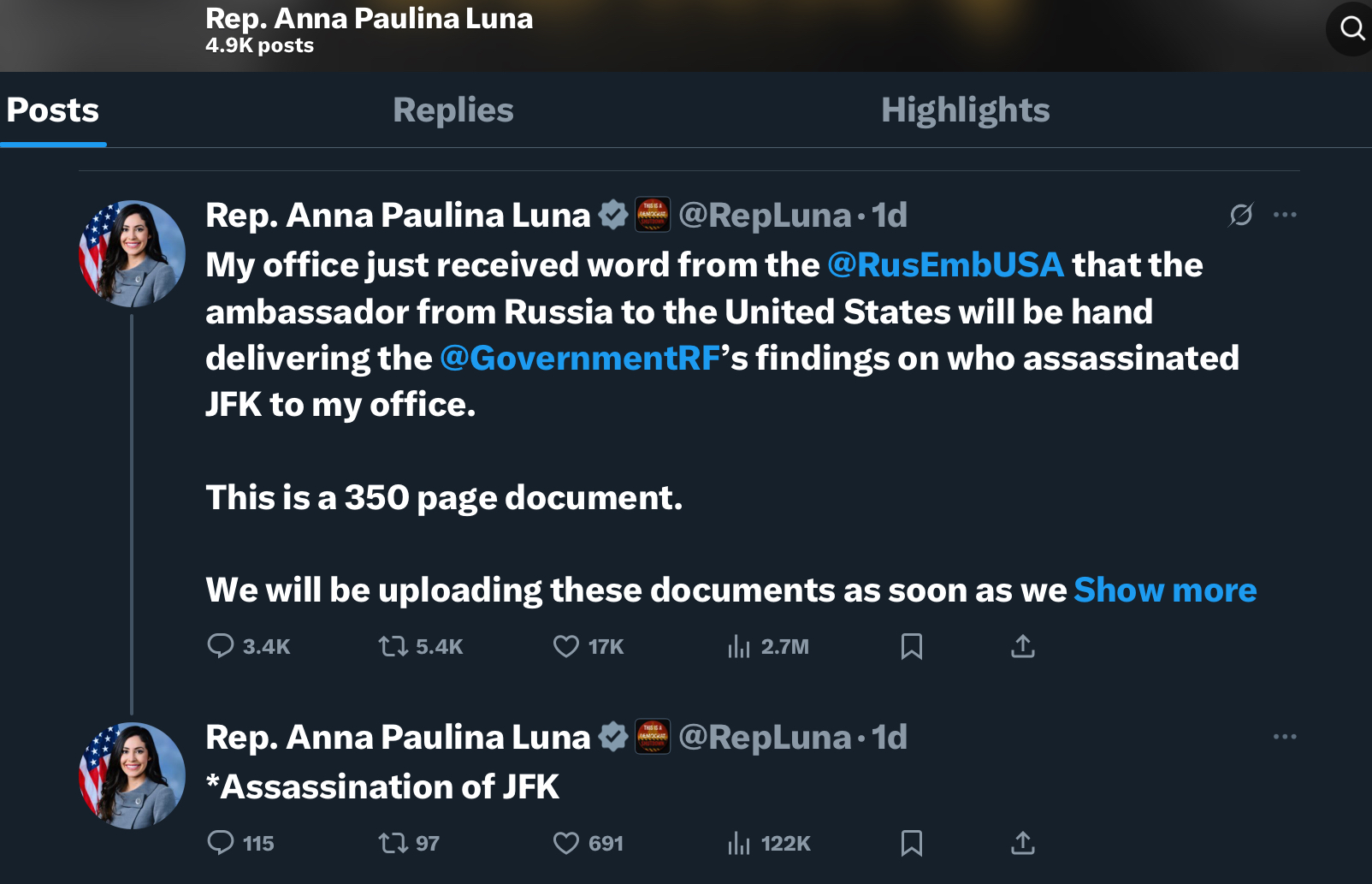The height and width of the screenshot is (884, 1372).
Task: Reply to the "*Assassination of JFK" post
Action: [x=221, y=843]
